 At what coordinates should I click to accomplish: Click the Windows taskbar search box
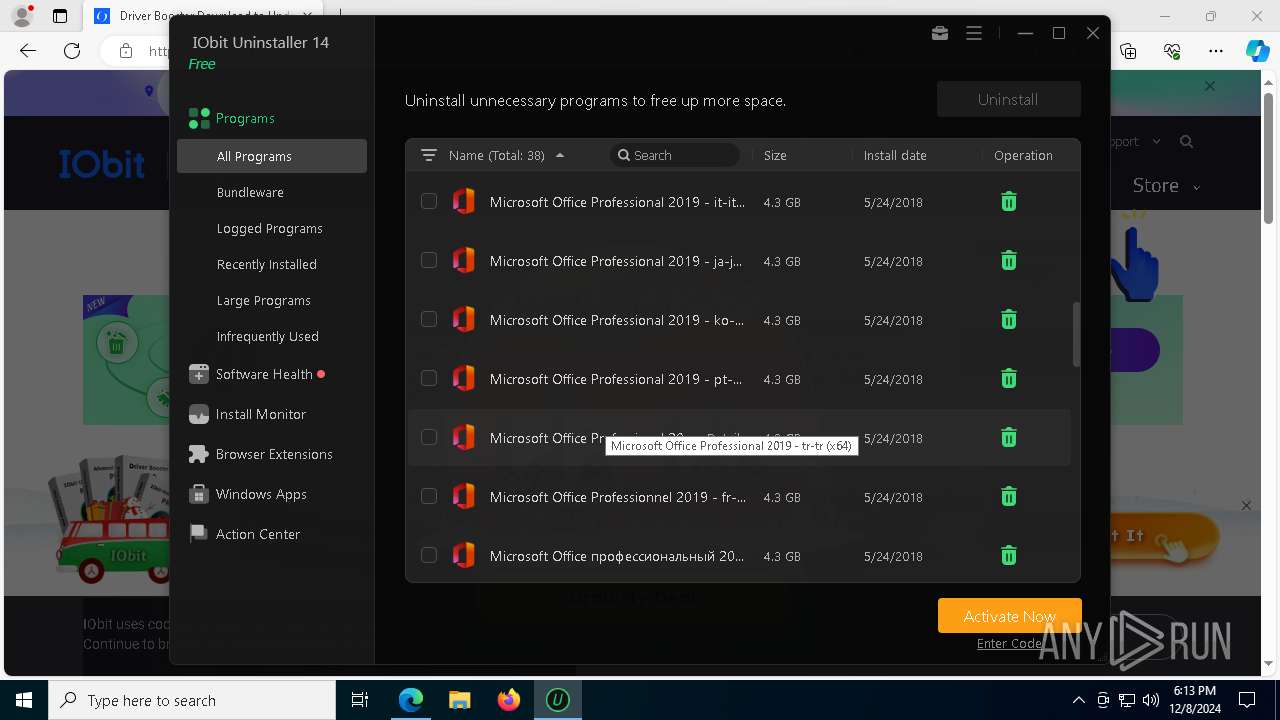coord(192,700)
